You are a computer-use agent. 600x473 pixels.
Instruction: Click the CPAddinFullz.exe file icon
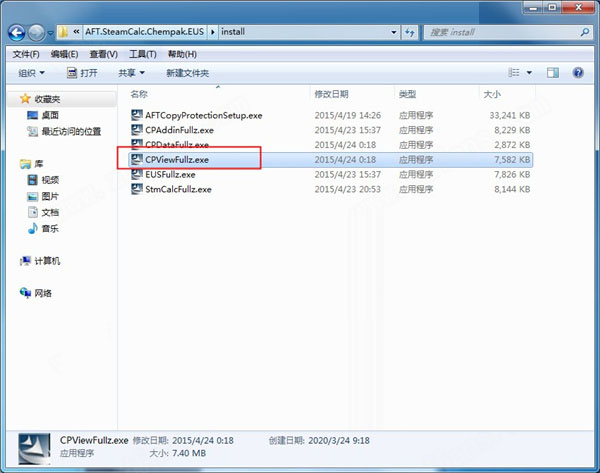[137, 130]
